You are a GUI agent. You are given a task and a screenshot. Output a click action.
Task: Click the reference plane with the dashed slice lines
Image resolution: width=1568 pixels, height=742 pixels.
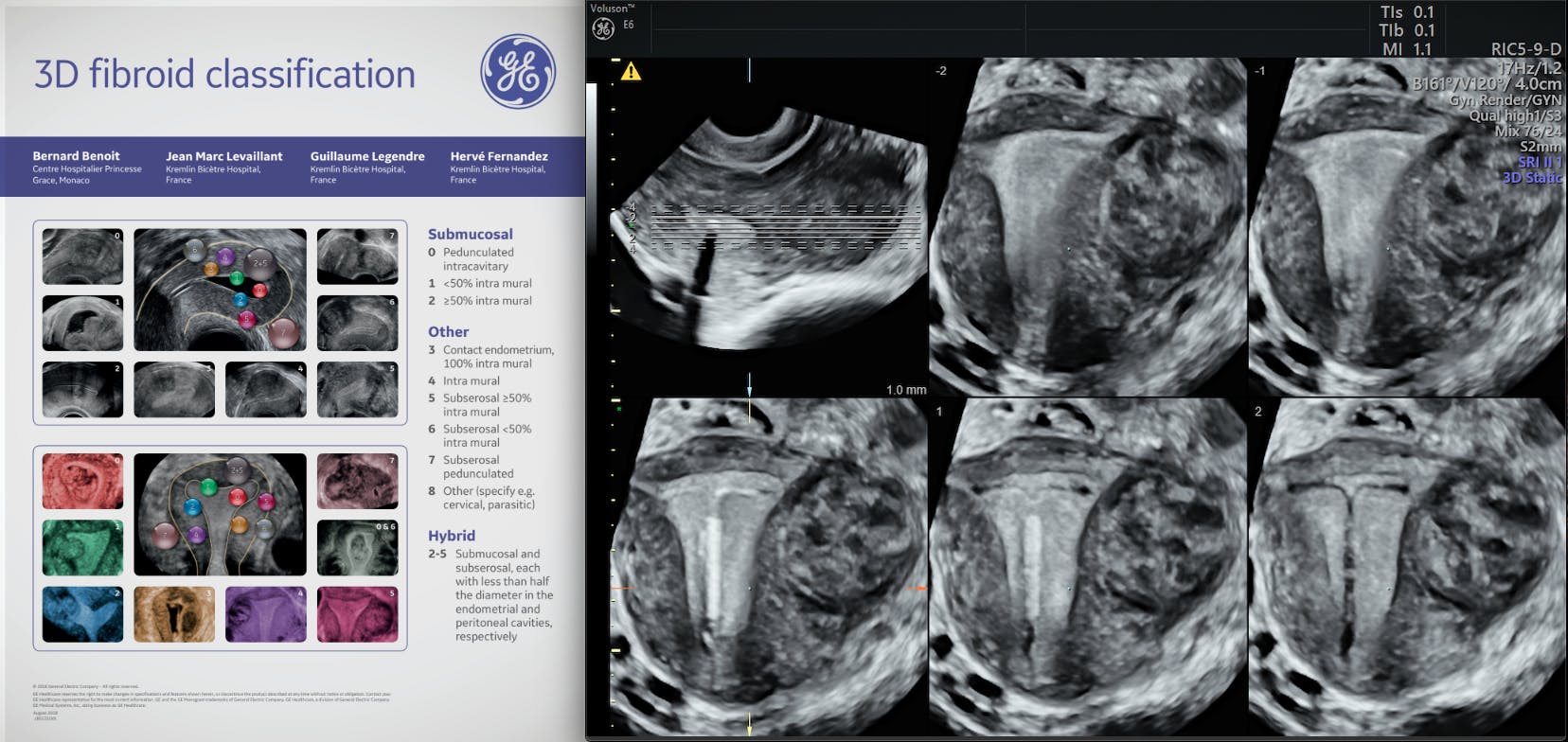click(x=769, y=225)
